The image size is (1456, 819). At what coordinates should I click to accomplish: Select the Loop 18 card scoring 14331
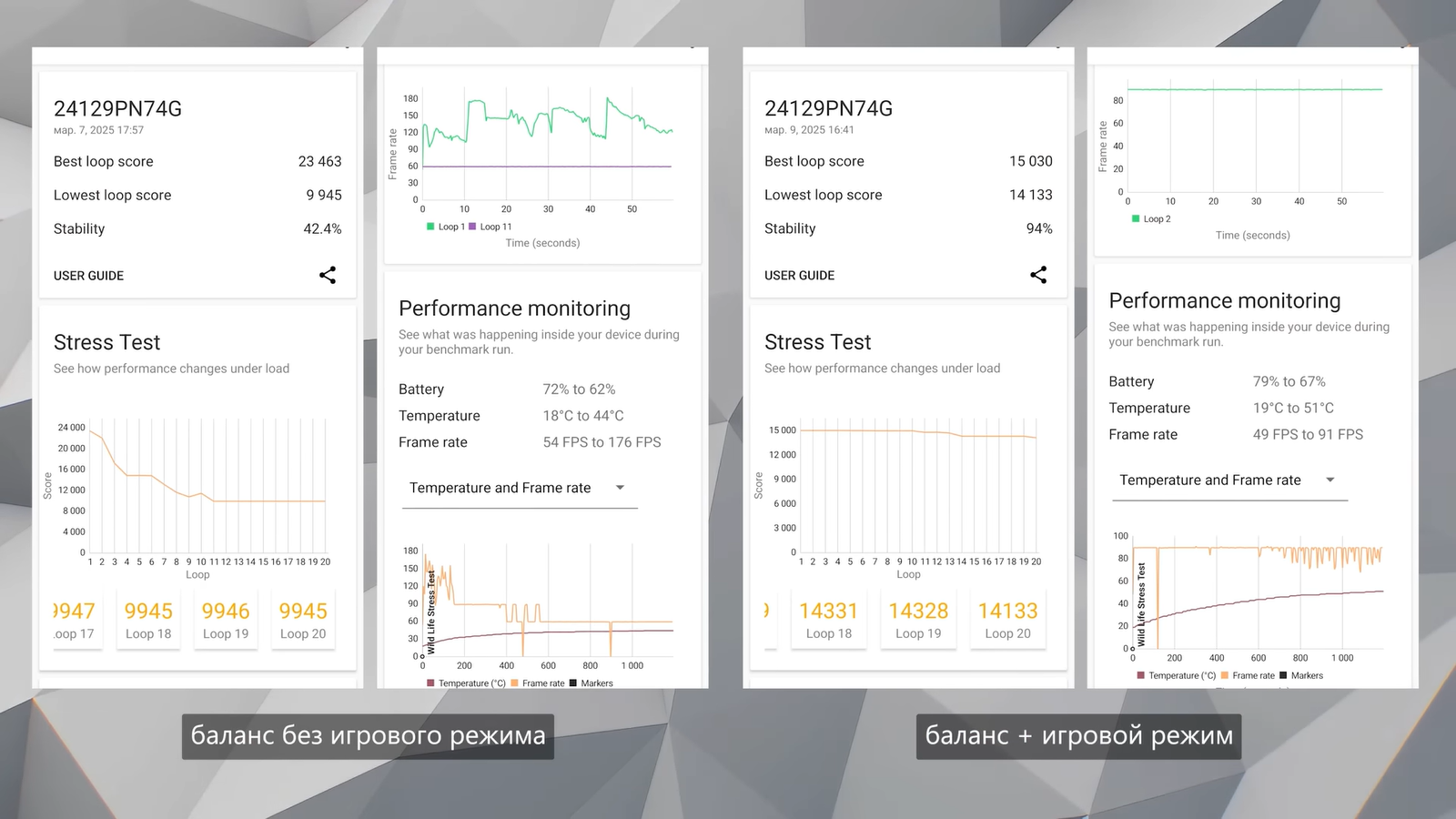tap(829, 620)
